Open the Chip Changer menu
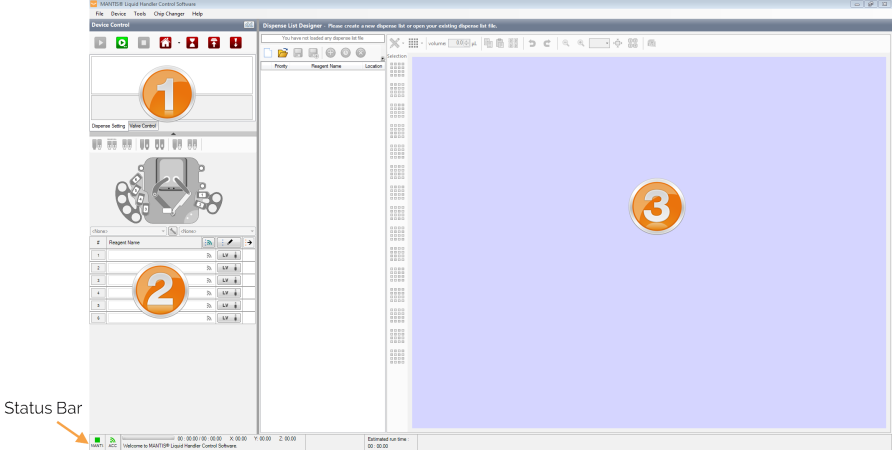The width and height of the screenshot is (892, 450). pos(168,14)
